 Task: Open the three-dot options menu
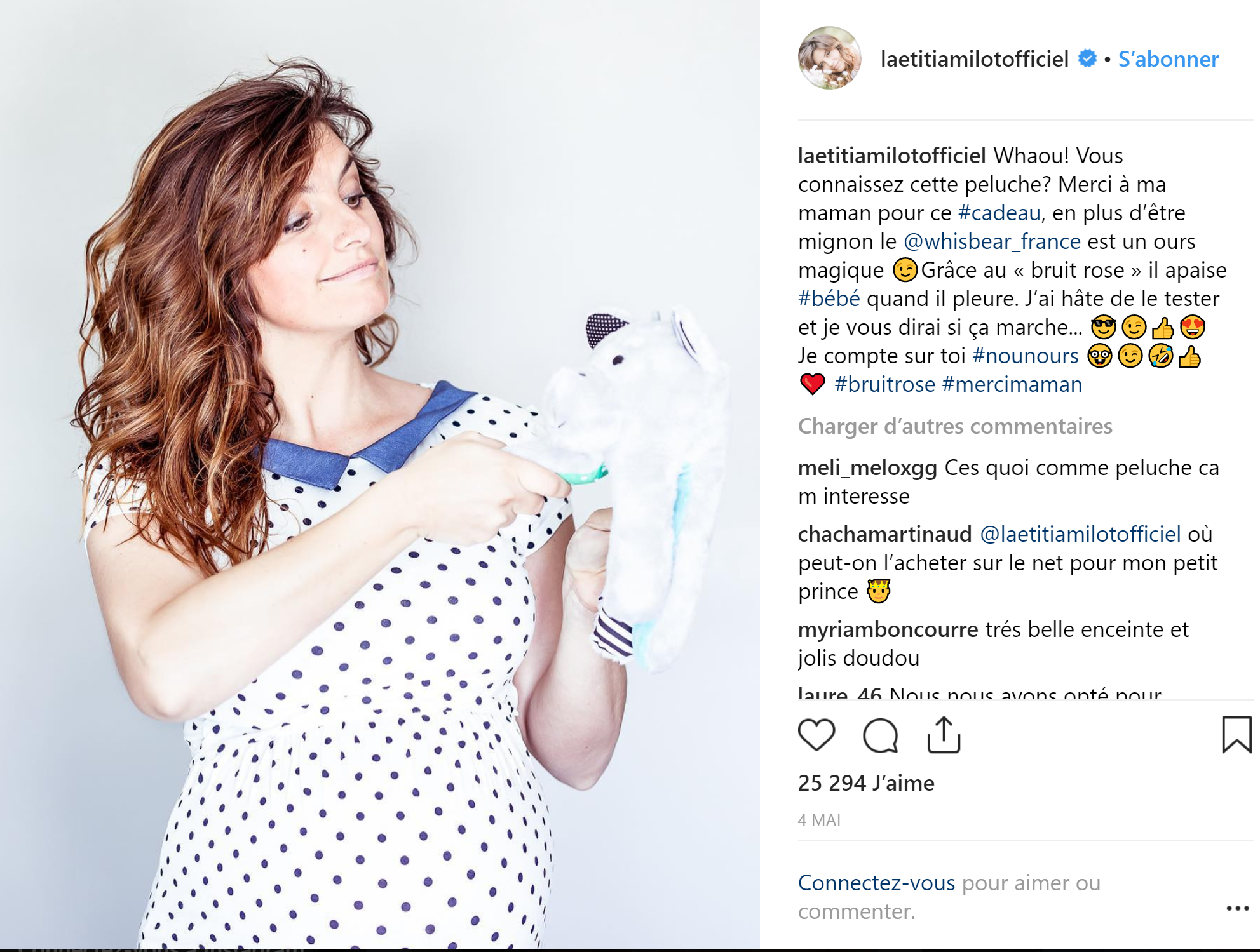[x=1238, y=909]
